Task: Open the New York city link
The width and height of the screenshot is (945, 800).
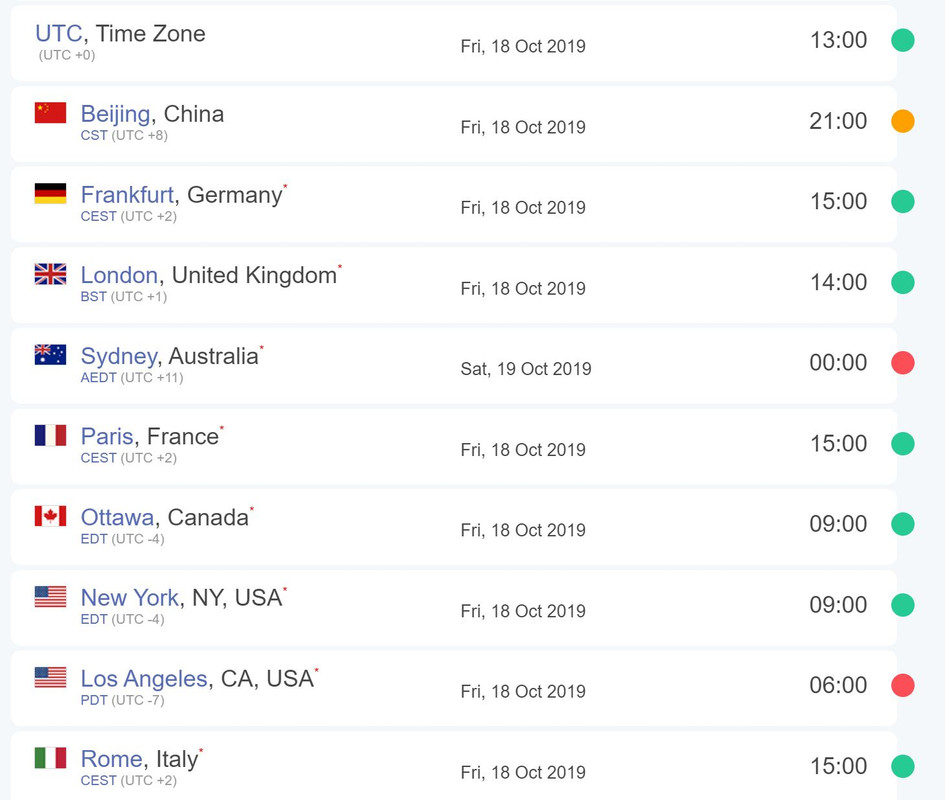Action: (130, 597)
